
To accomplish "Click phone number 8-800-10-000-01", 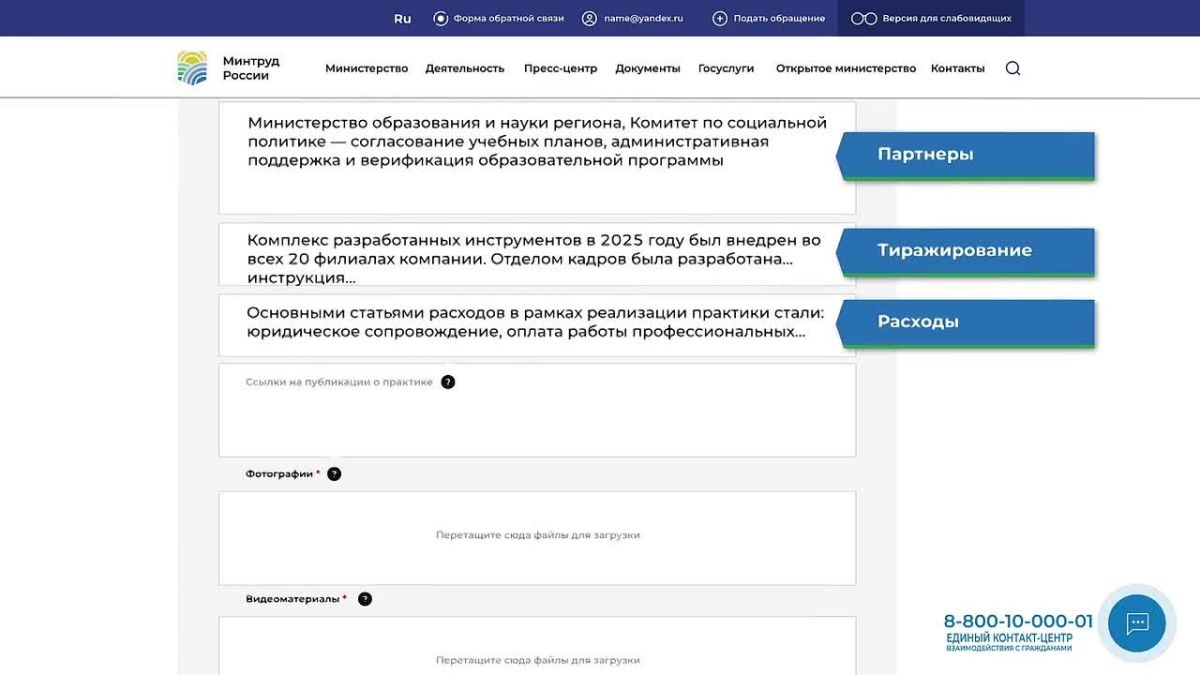I will [1018, 621].
